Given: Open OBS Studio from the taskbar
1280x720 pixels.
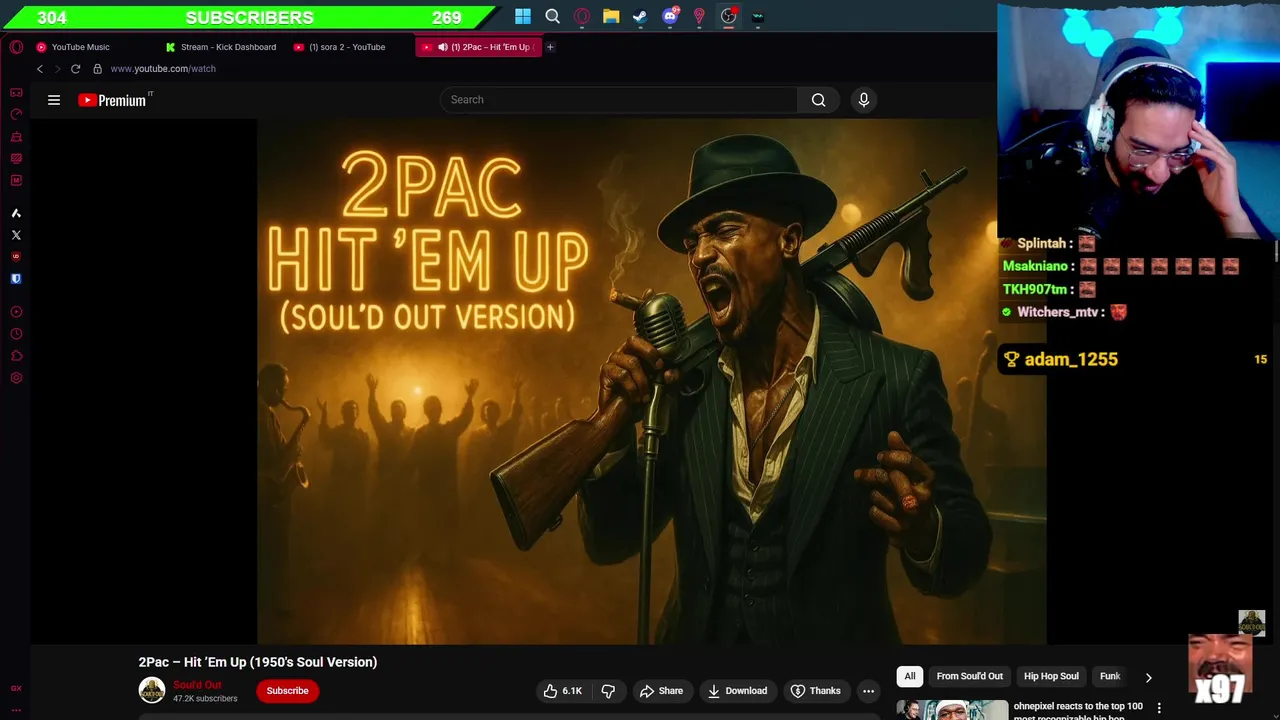Looking at the screenshot, I should [729, 16].
